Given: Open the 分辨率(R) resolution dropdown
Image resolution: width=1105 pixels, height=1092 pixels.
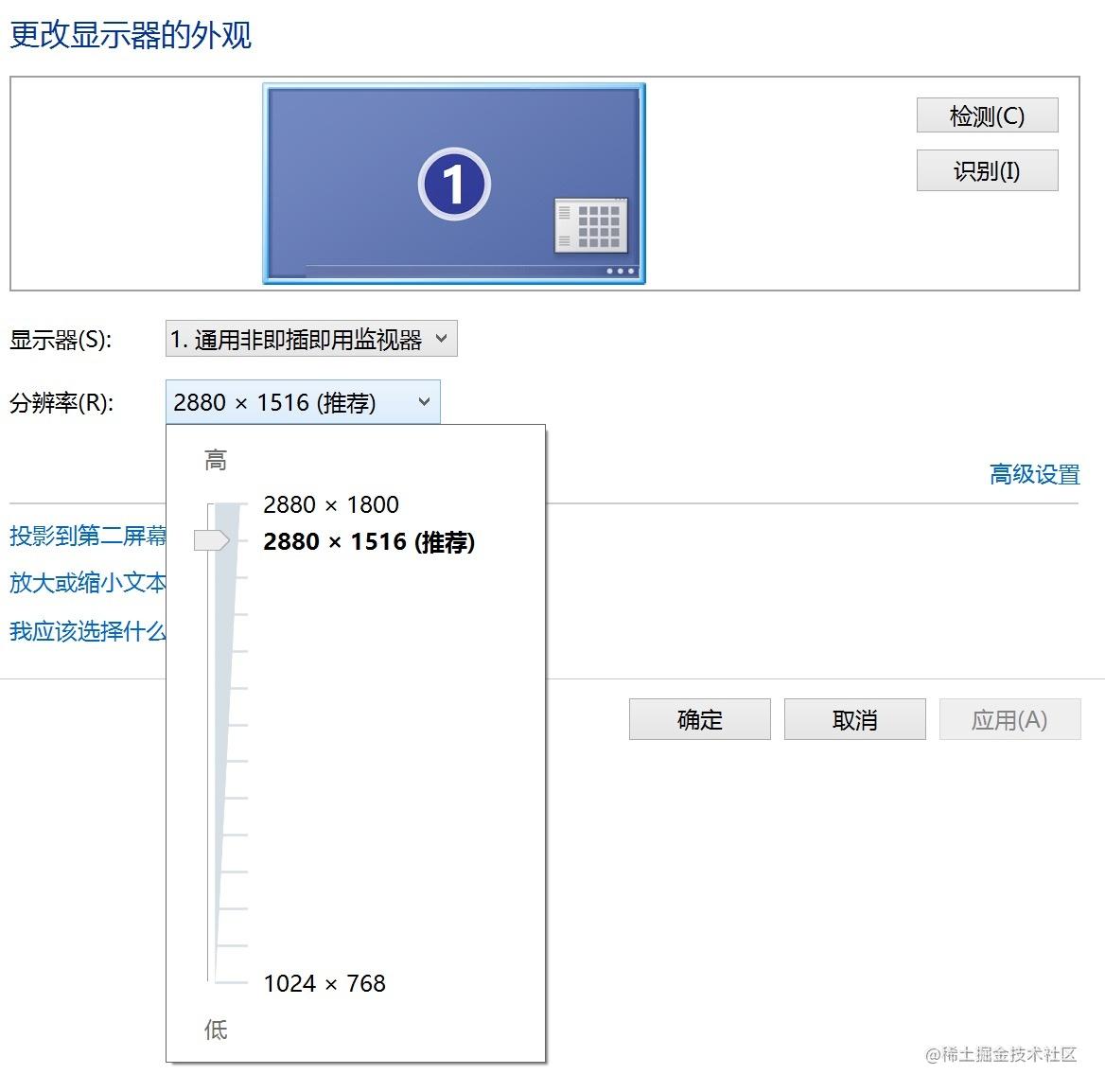Looking at the screenshot, I should [x=303, y=402].
